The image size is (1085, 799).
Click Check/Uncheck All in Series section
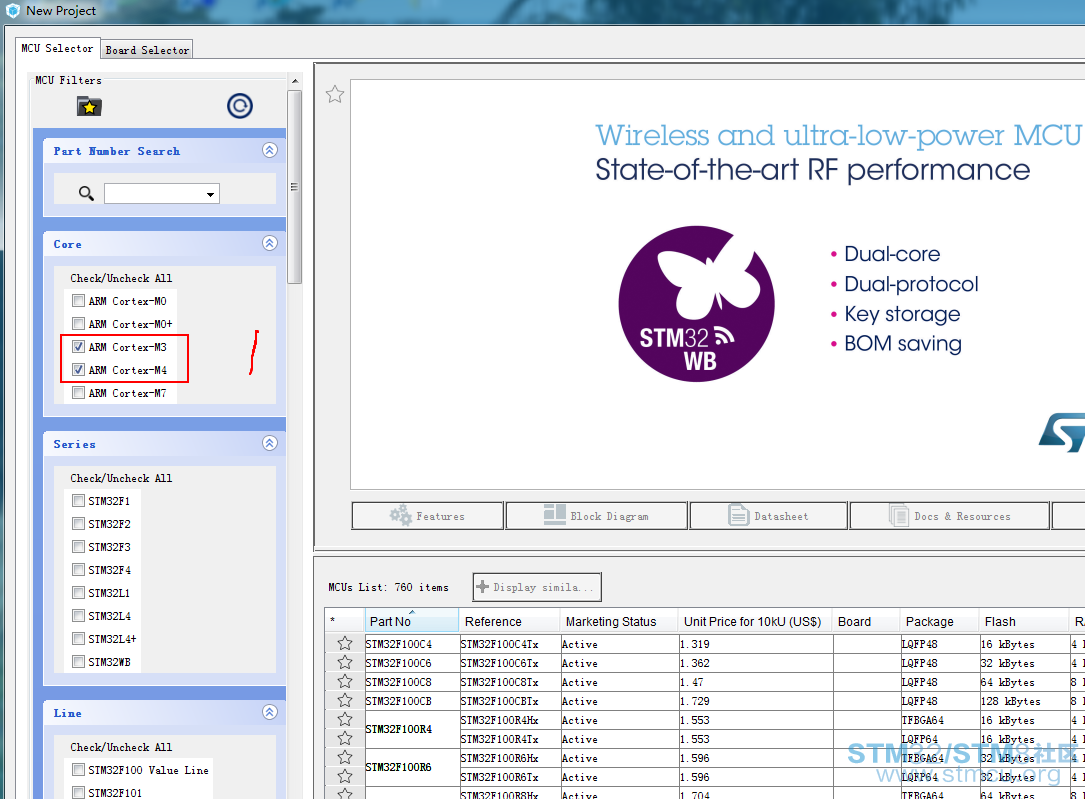click(x=121, y=478)
